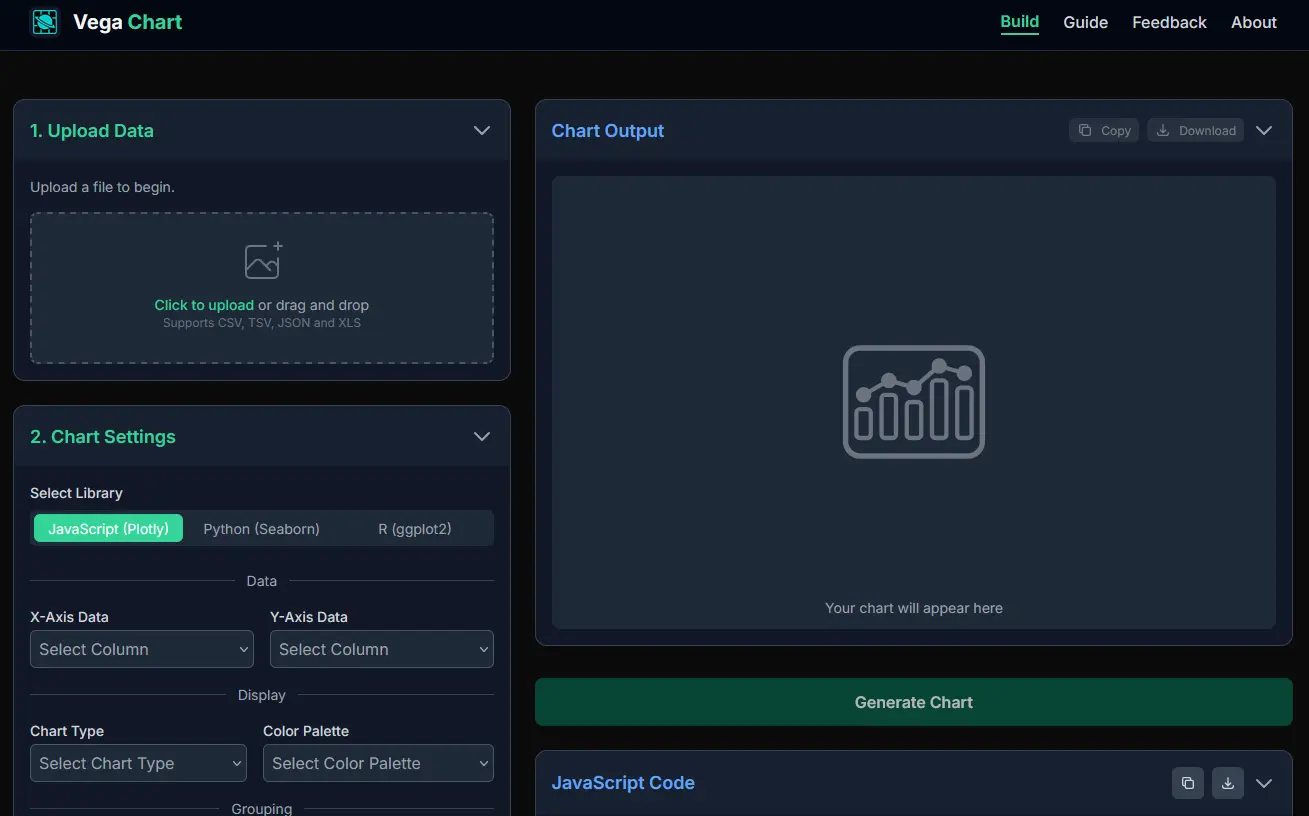Select the JavaScript (Plotly) library option
The width and height of the screenshot is (1309, 816).
point(107,528)
